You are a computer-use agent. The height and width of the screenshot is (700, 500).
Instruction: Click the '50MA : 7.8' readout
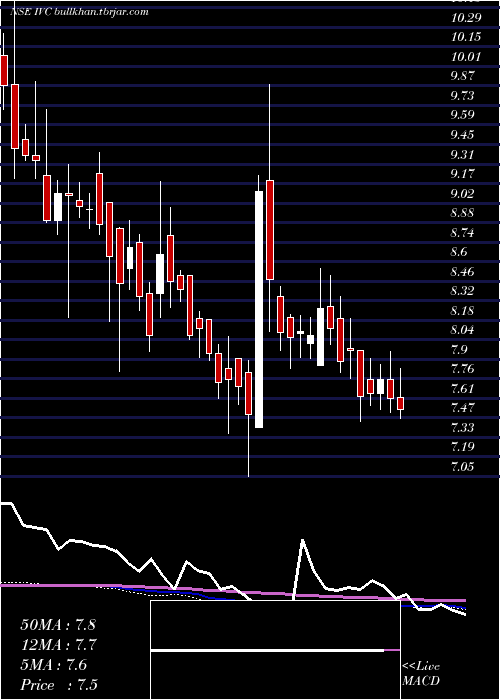pyautogui.click(x=58, y=625)
